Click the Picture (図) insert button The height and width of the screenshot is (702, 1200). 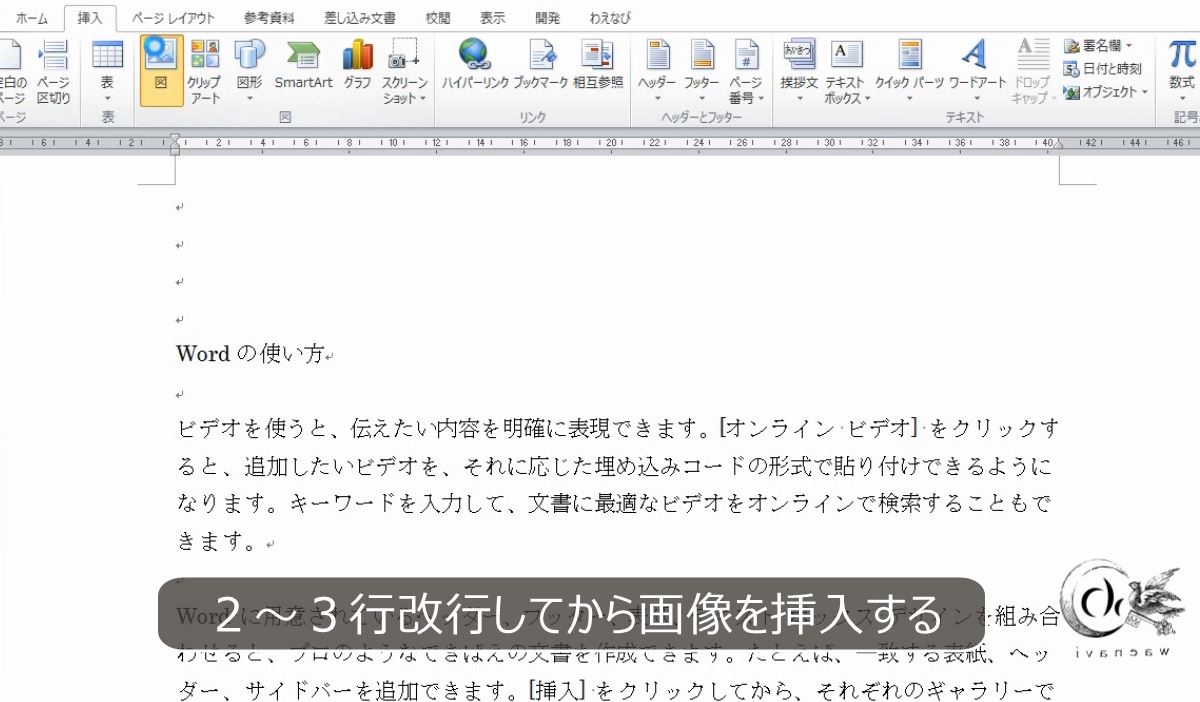coord(161,69)
